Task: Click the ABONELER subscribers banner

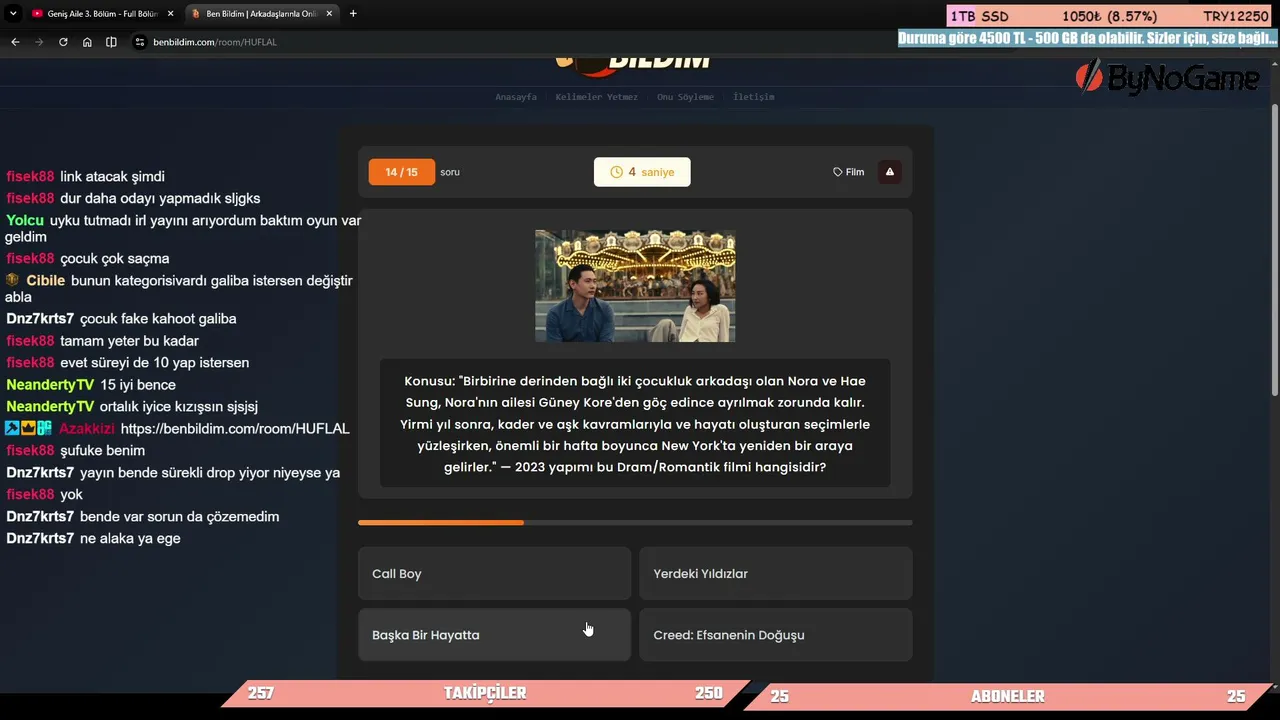Action: click(1008, 696)
